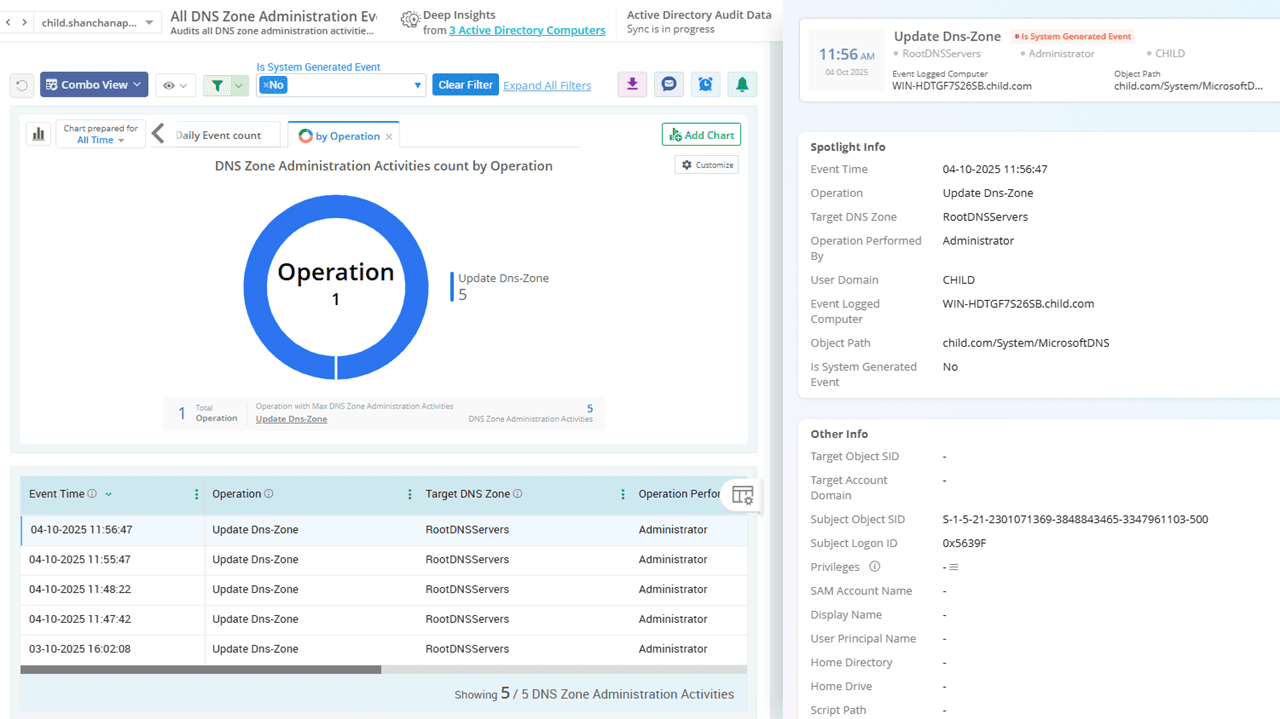
Task: Click the info icon next to Target DNS Zone
Action: tap(517, 494)
